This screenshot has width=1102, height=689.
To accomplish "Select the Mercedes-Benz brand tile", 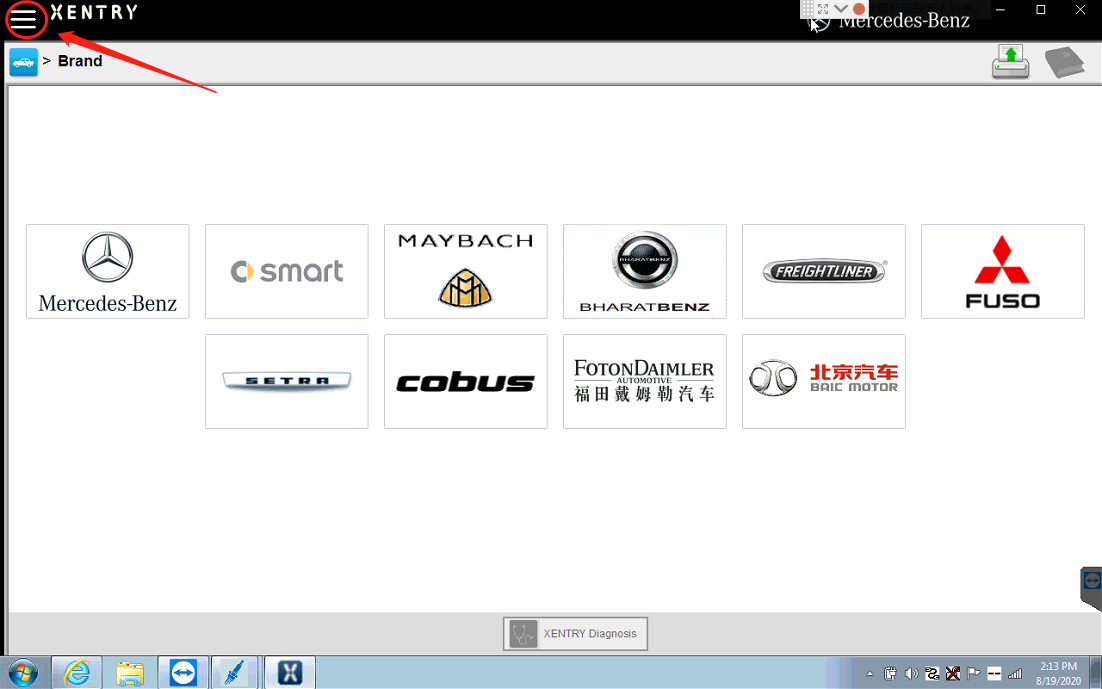I will [108, 271].
